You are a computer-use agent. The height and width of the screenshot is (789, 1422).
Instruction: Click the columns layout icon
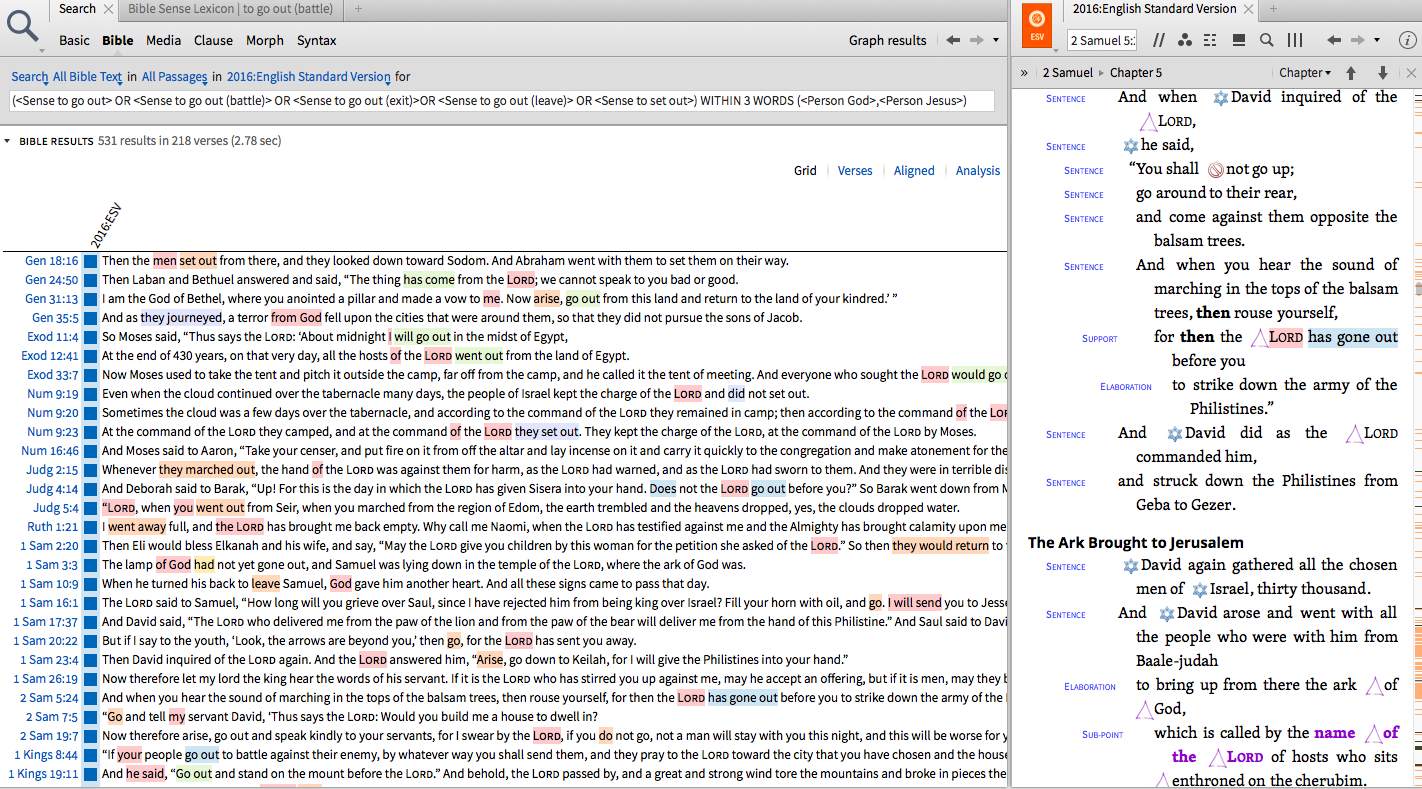pyautogui.click(x=1295, y=40)
